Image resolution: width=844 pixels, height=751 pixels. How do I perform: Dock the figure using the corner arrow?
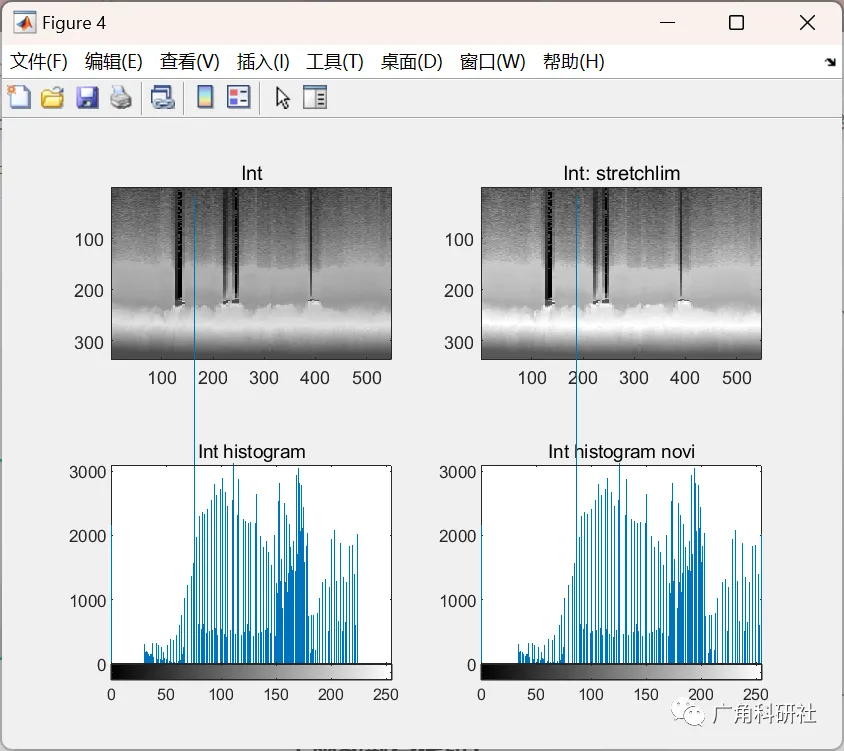point(831,62)
